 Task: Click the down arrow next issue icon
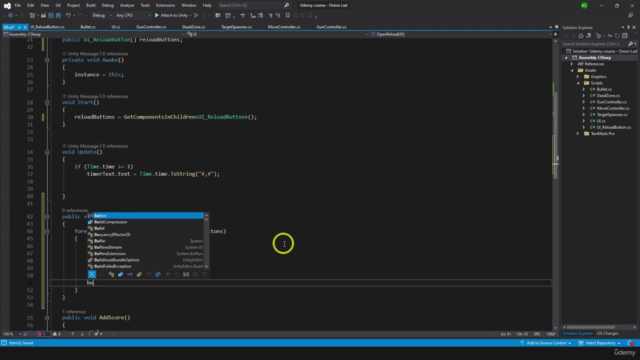(x=82, y=334)
